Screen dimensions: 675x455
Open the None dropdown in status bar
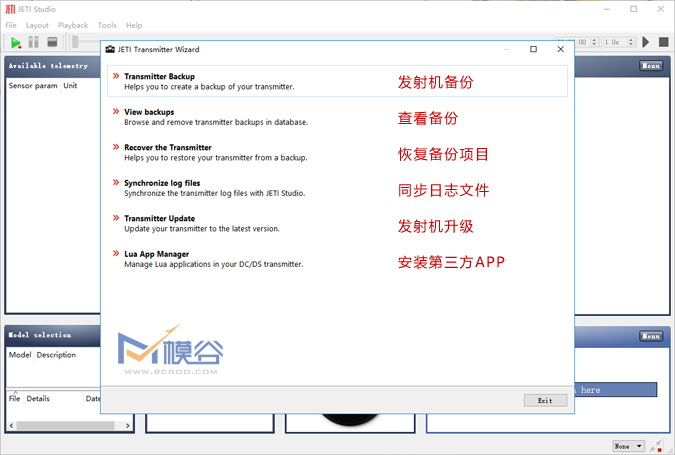click(x=629, y=446)
